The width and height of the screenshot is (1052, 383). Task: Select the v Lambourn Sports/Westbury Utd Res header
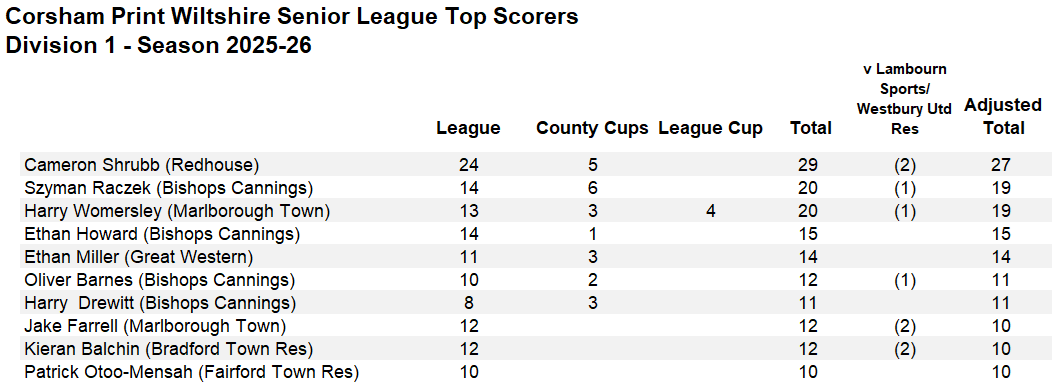(x=904, y=99)
